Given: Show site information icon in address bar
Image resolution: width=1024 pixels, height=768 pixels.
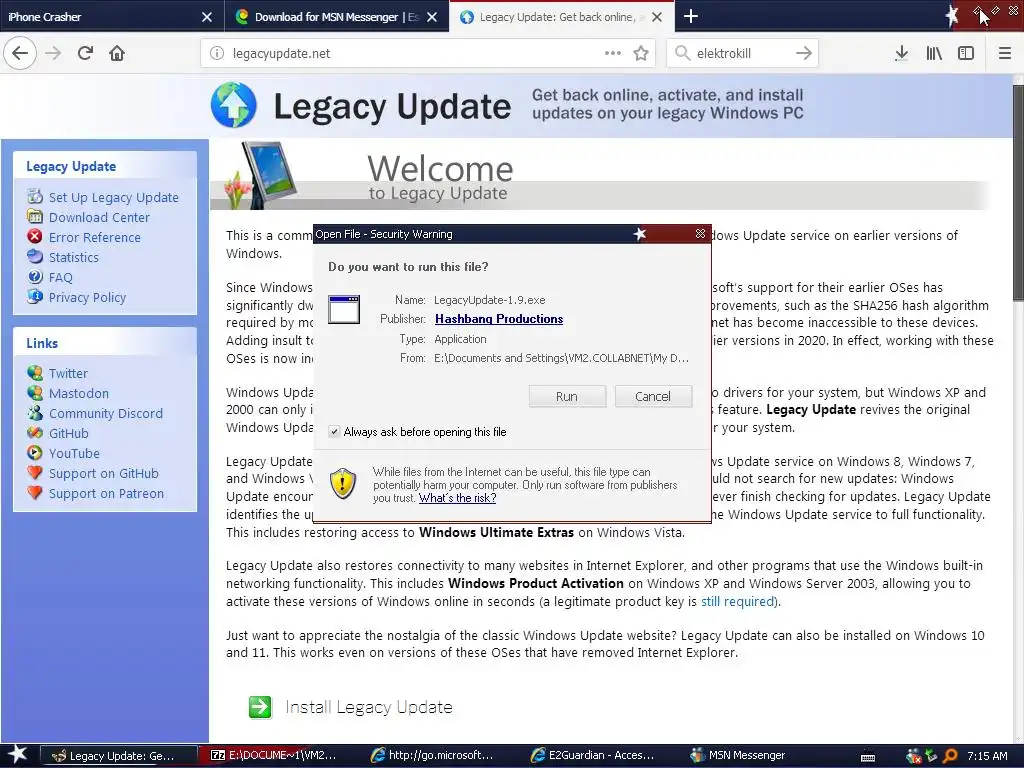Looking at the screenshot, I should (217, 54).
